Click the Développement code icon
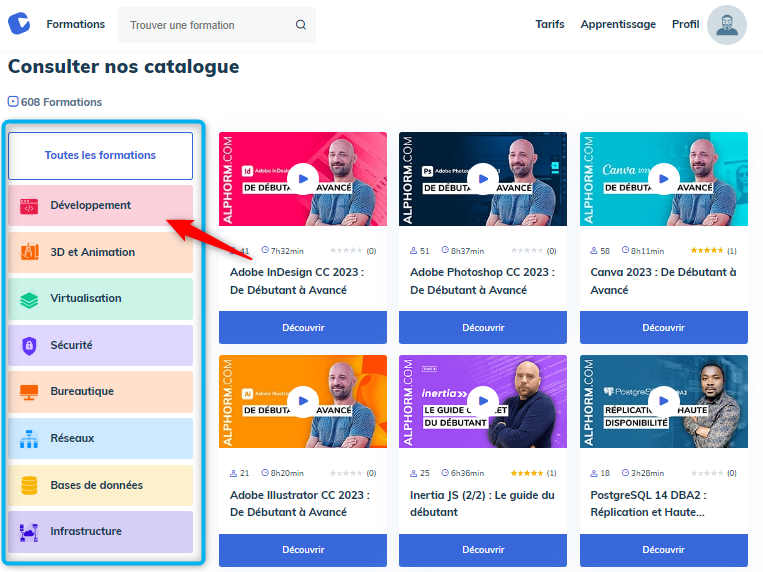 pos(29,206)
